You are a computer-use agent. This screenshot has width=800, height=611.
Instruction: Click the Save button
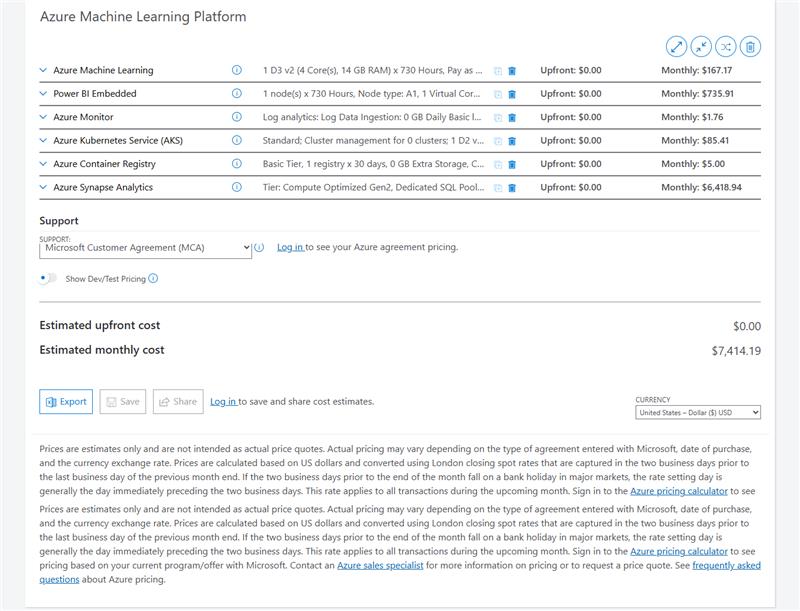coord(123,402)
